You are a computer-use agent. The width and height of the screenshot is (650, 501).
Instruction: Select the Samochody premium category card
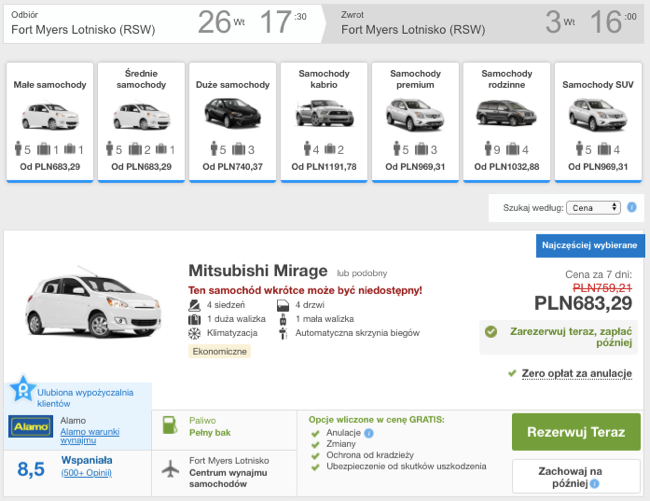point(415,122)
